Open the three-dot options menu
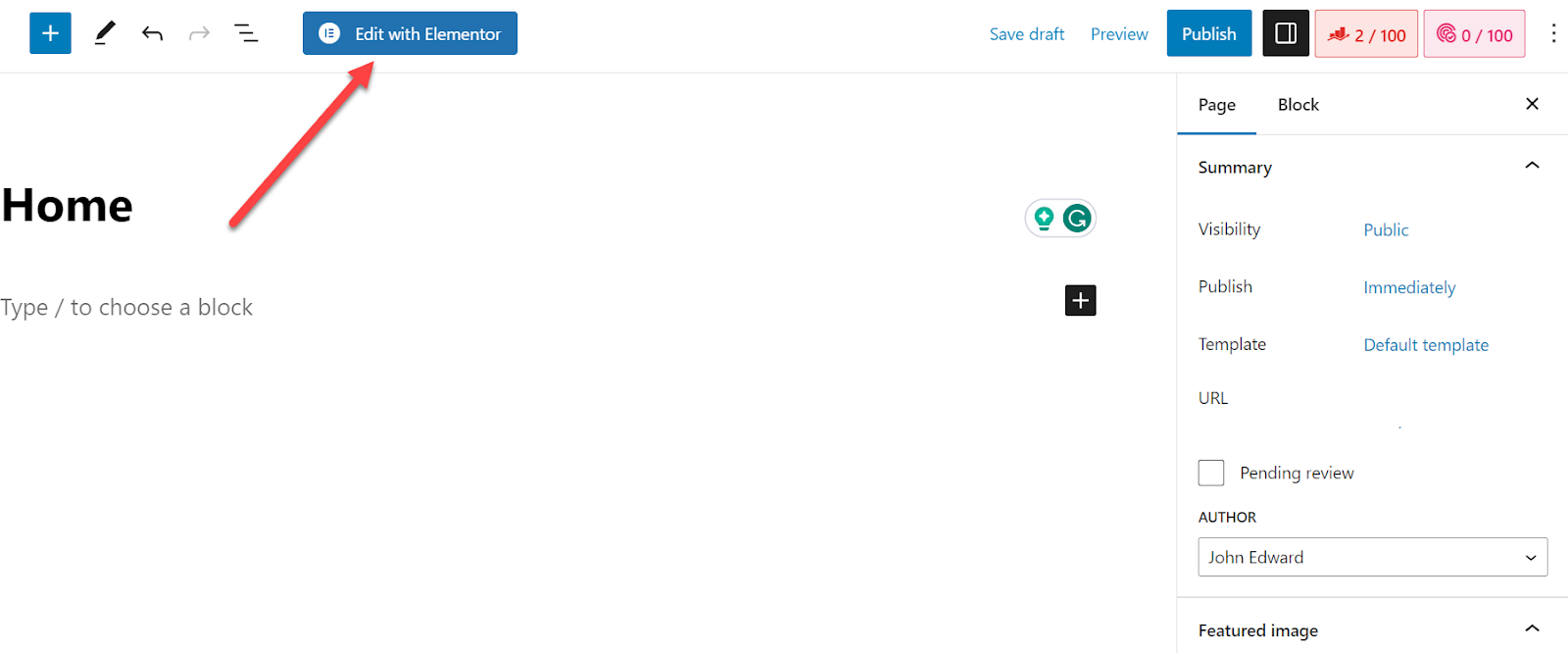The width and height of the screenshot is (1568, 653). pyautogui.click(x=1553, y=33)
